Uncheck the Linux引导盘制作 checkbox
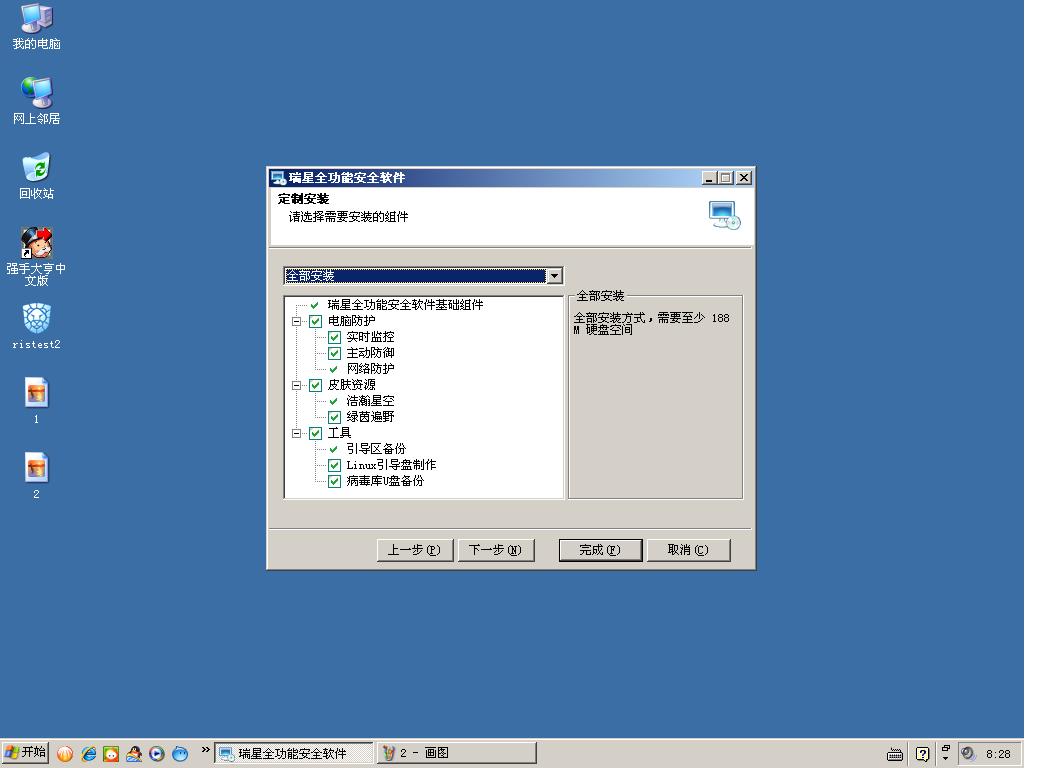This screenshot has width=1064, height=768. point(335,465)
